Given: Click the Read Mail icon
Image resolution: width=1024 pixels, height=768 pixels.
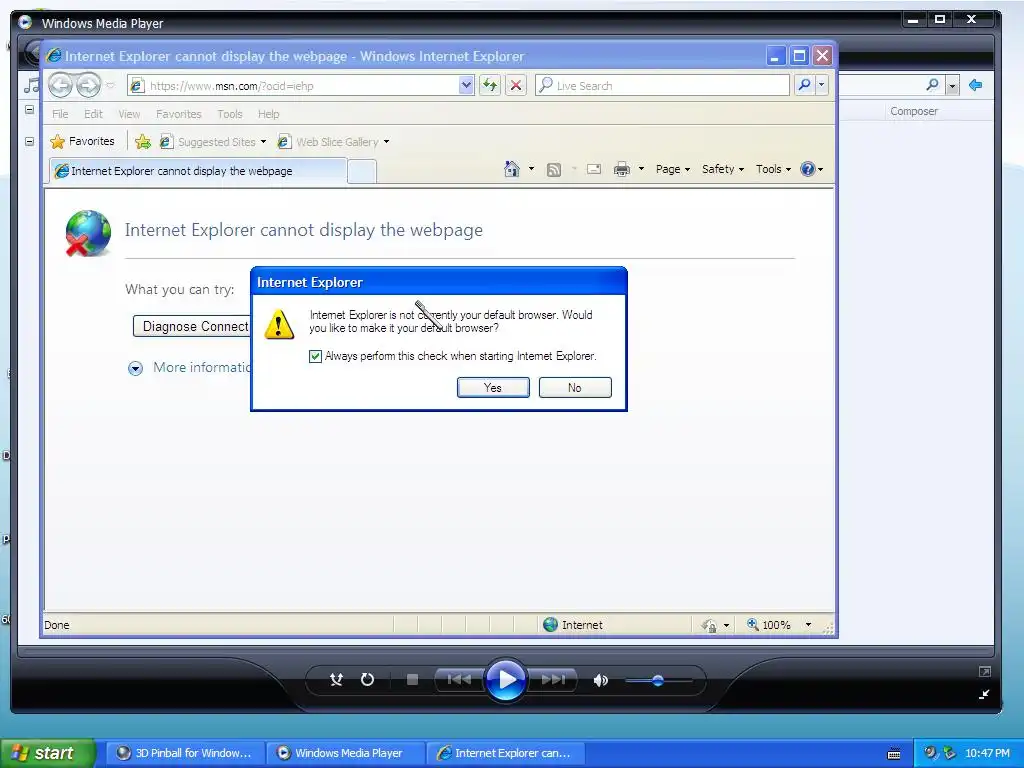Looking at the screenshot, I should coord(594,170).
